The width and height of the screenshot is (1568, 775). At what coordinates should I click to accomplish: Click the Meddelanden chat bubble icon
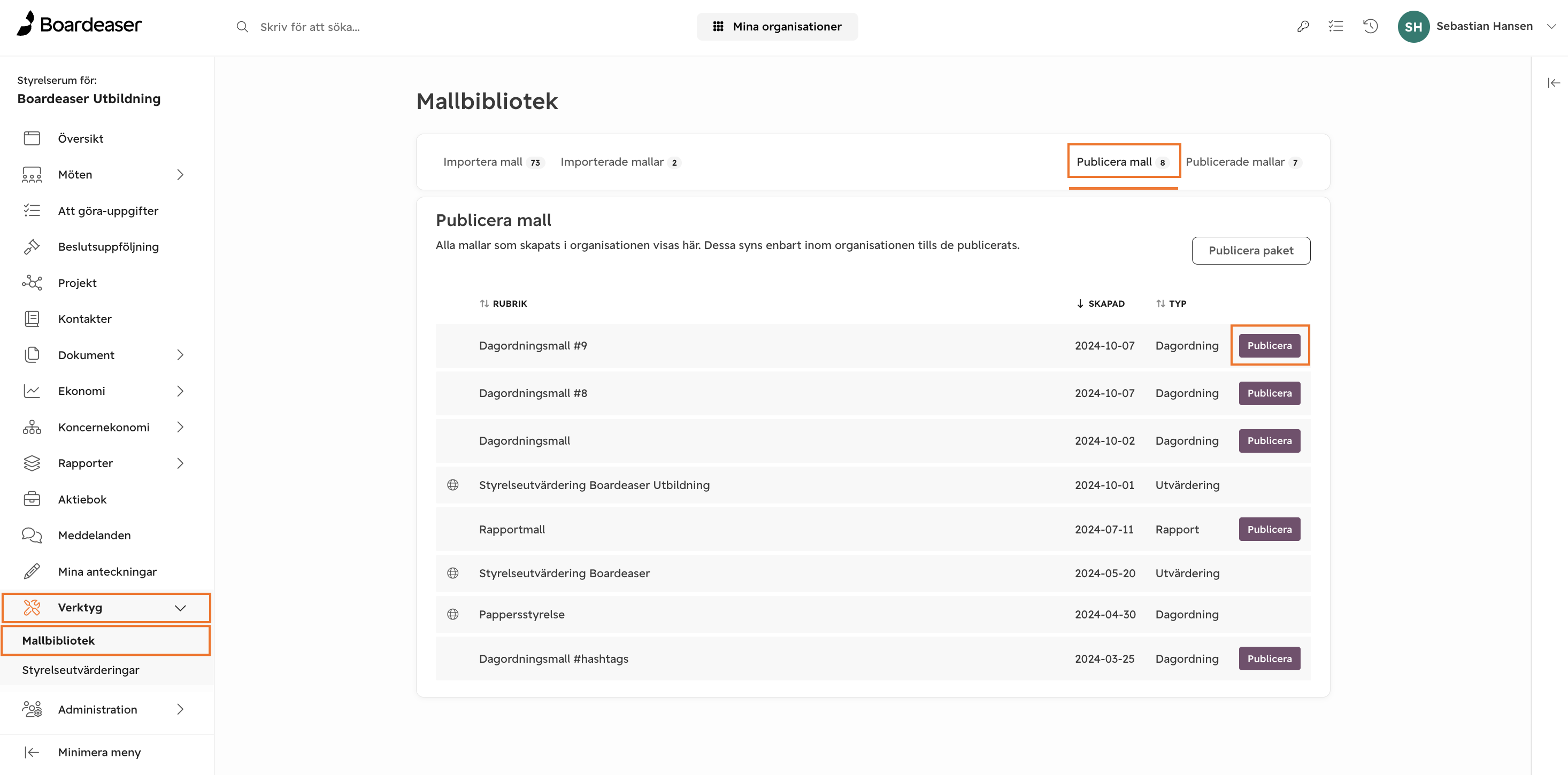point(32,536)
